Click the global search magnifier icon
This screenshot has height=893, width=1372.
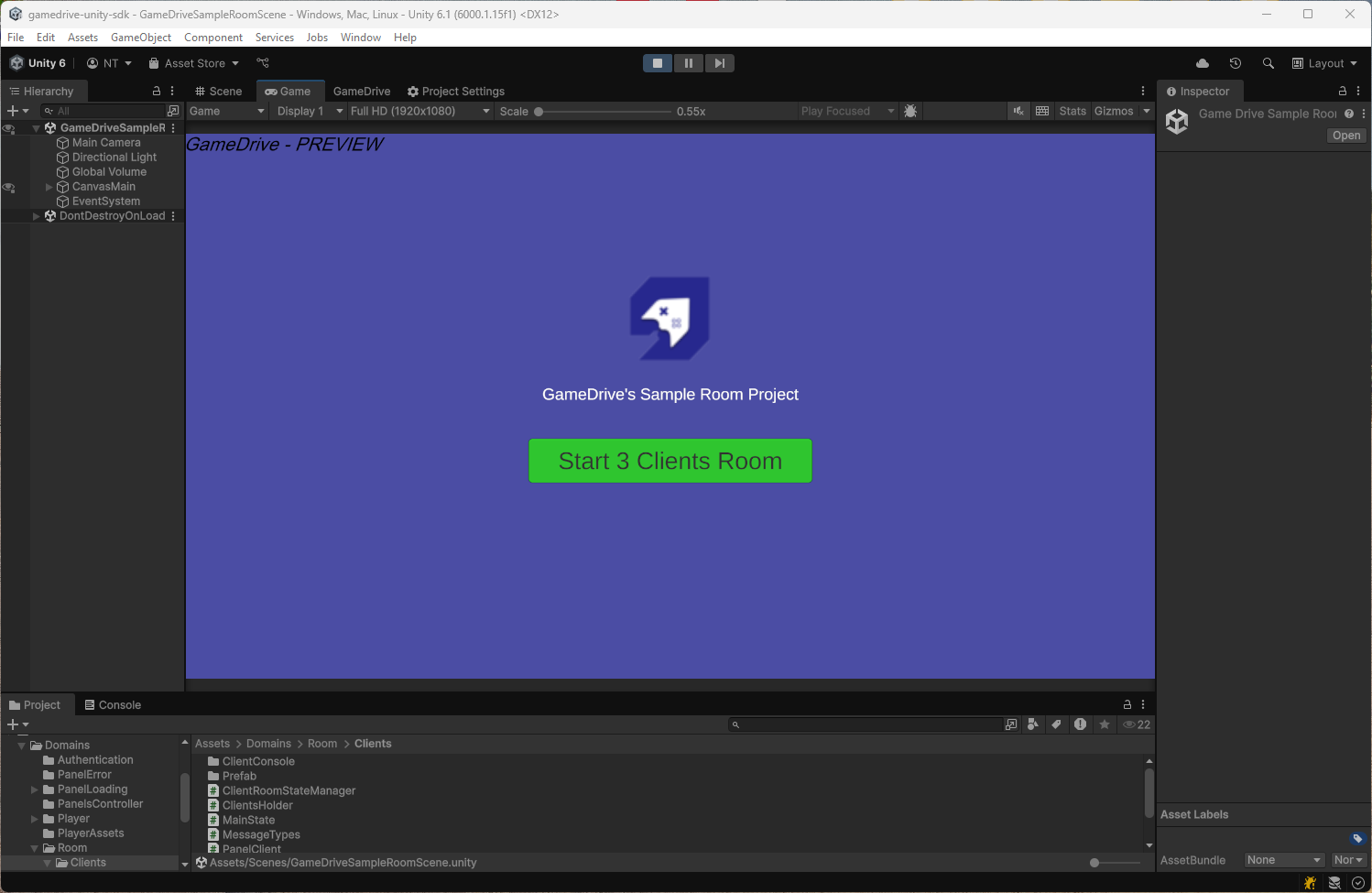coord(1269,63)
